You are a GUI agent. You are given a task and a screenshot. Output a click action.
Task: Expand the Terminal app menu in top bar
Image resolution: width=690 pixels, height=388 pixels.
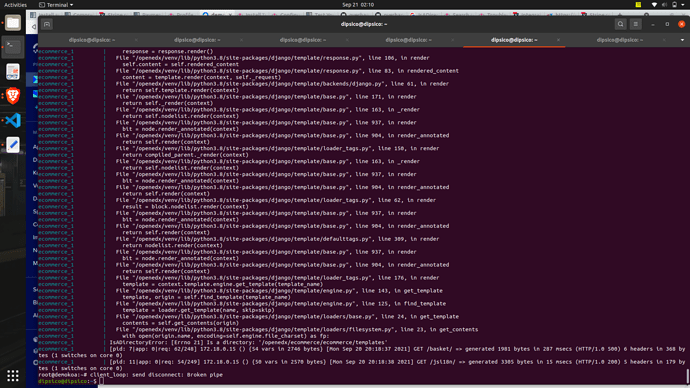56,5
